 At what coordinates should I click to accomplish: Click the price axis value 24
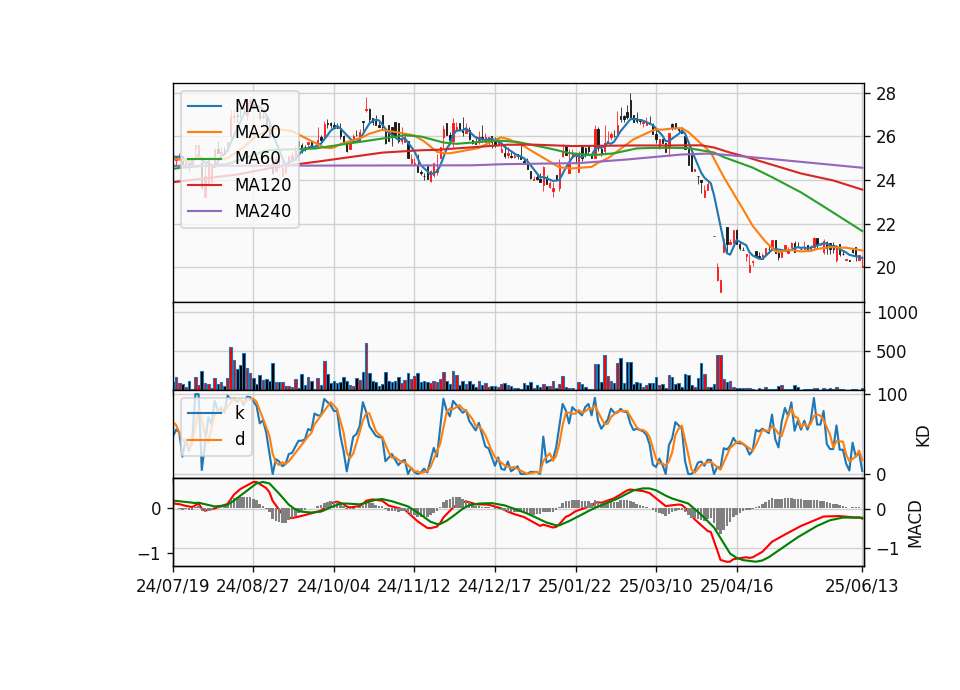point(886,181)
